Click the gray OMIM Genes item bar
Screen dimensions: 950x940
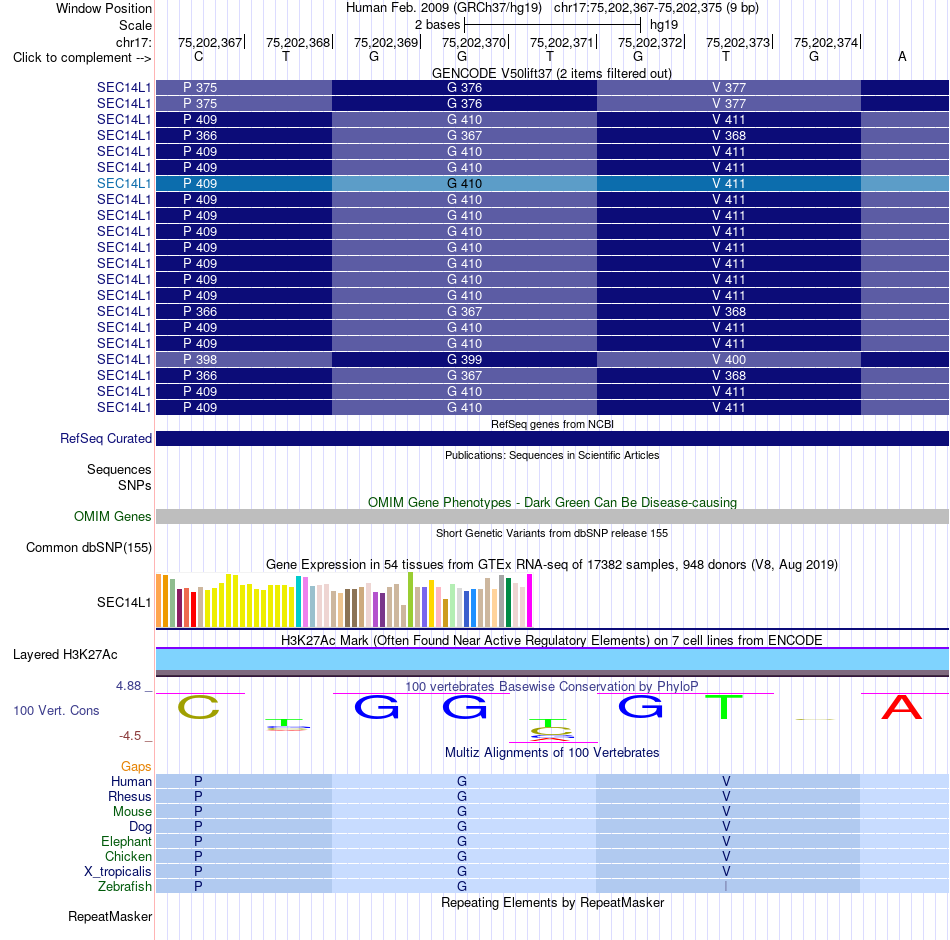pyautogui.click(x=552, y=516)
